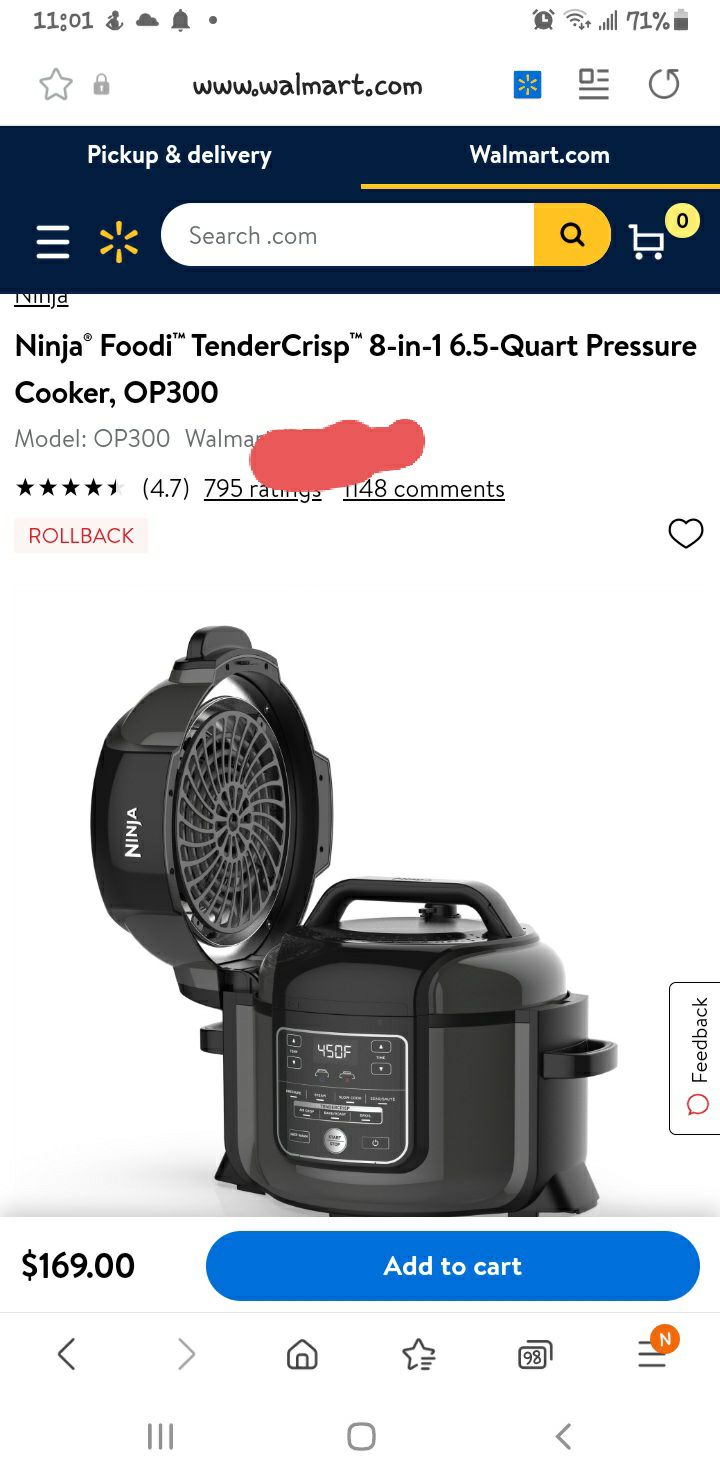Submit search with yellow magnifier button

572,235
